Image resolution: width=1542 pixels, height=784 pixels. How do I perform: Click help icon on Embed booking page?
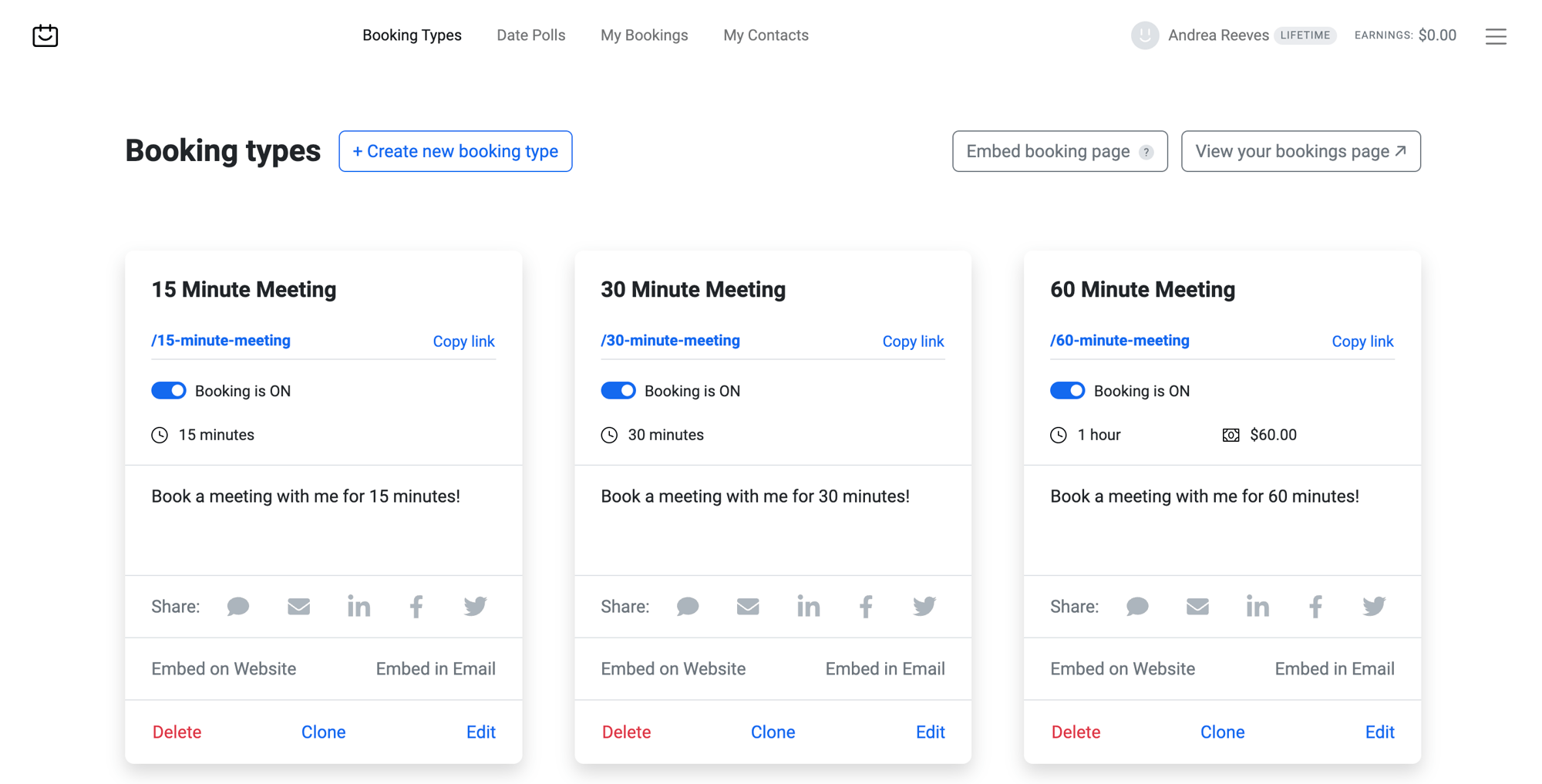click(x=1146, y=152)
